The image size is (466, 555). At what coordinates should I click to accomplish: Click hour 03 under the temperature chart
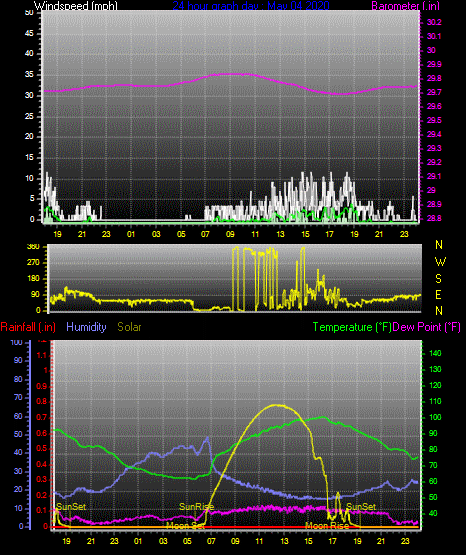[163, 541]
